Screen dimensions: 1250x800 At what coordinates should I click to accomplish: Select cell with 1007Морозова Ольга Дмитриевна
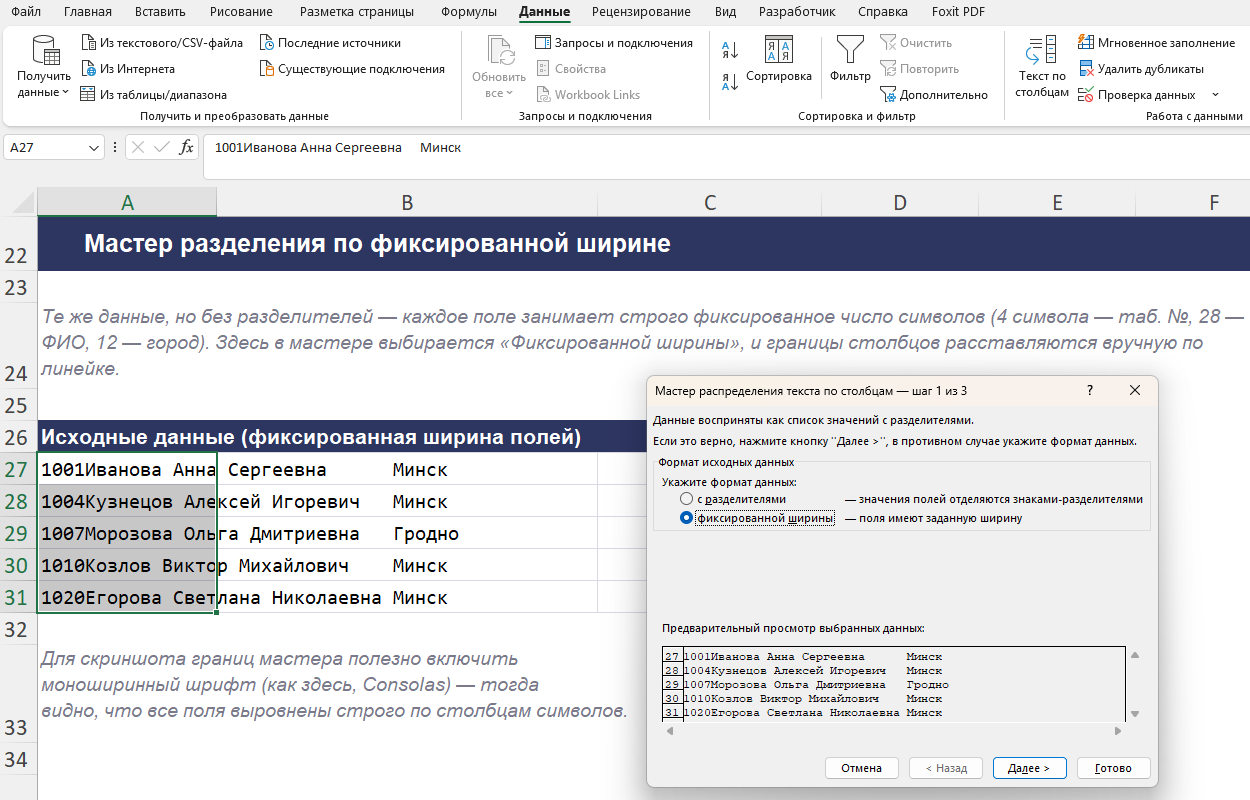127,534
